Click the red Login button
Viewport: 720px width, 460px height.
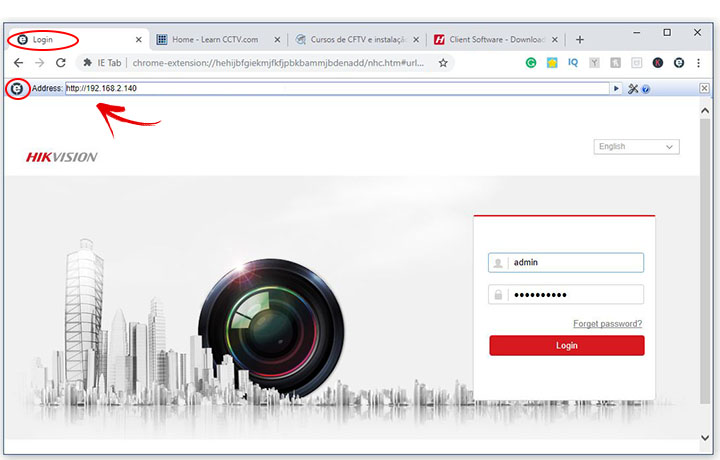(x=566, y=345)
